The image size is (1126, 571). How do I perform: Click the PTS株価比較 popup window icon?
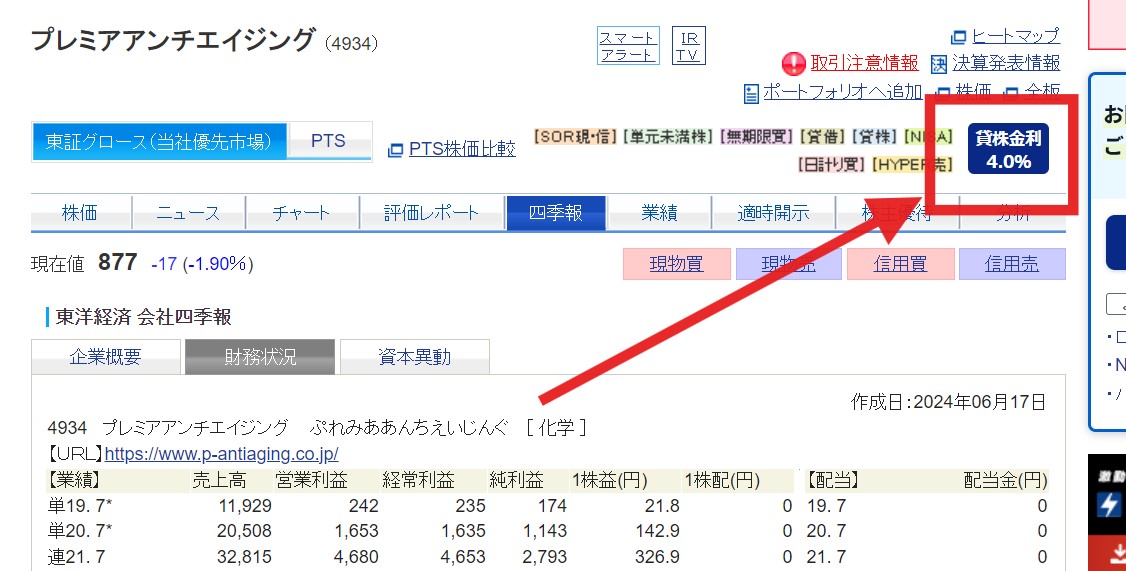[395, 150]
